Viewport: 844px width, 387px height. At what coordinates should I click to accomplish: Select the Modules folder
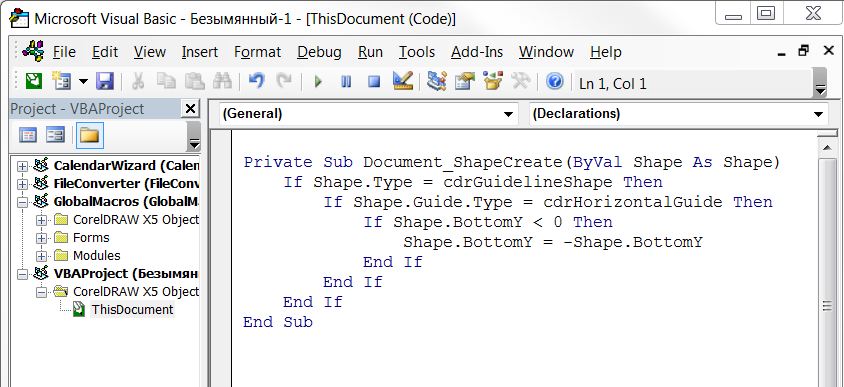pyautogui.click(x=97, y=255)
